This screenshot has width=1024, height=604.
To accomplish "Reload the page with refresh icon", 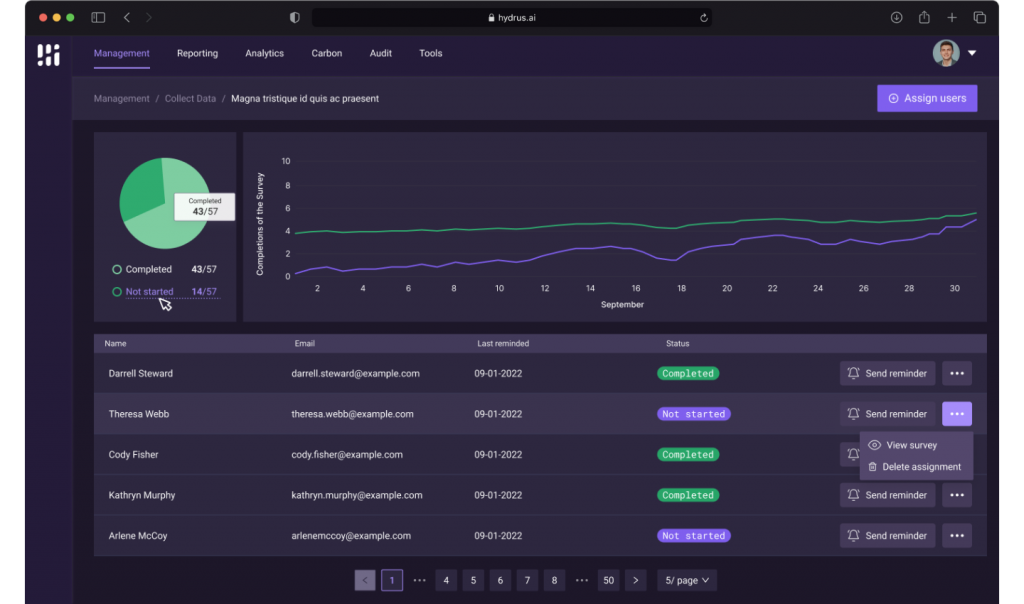I will (703, 18).
